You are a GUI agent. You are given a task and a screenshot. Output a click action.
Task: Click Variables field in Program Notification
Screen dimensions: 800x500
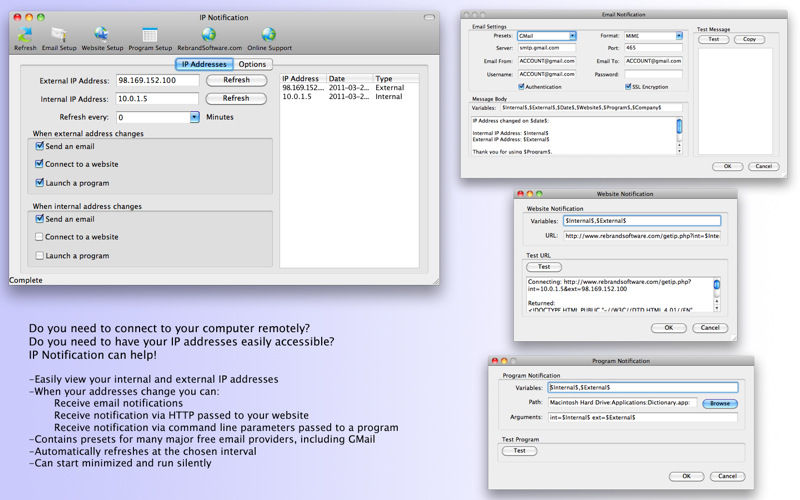(x=643, y=388)
